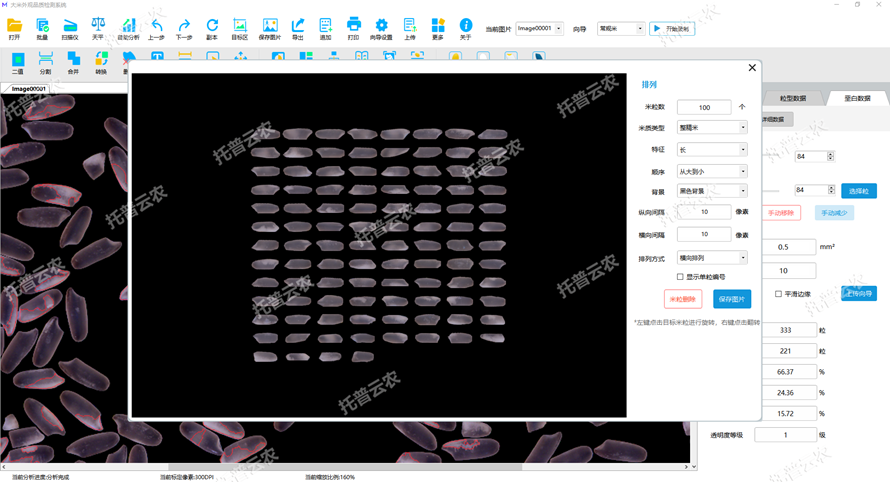
Task: Click the 纵向间隔 pixel input field
Action: (704, 212)
